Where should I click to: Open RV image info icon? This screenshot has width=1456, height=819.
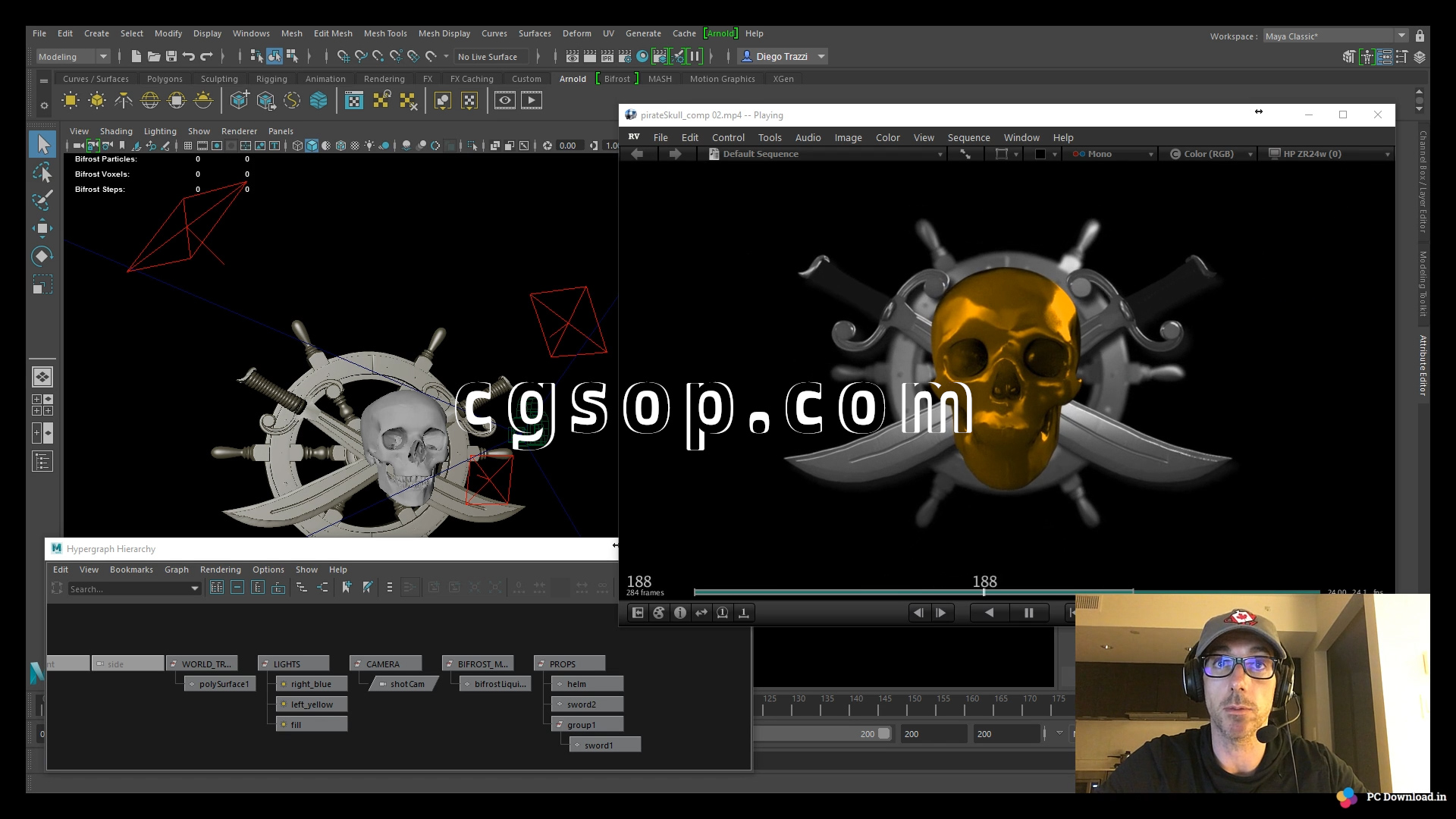680,613
